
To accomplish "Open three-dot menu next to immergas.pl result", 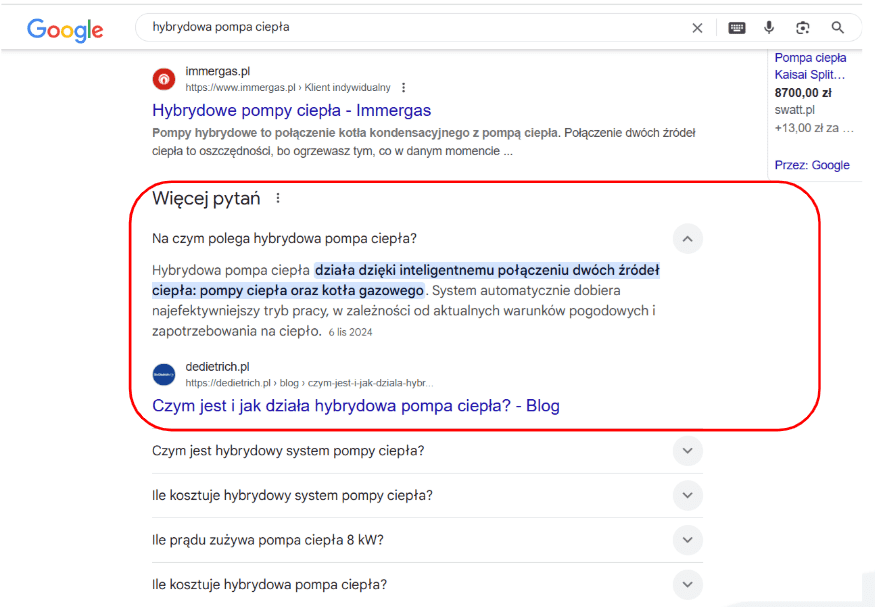I will 404,88.
